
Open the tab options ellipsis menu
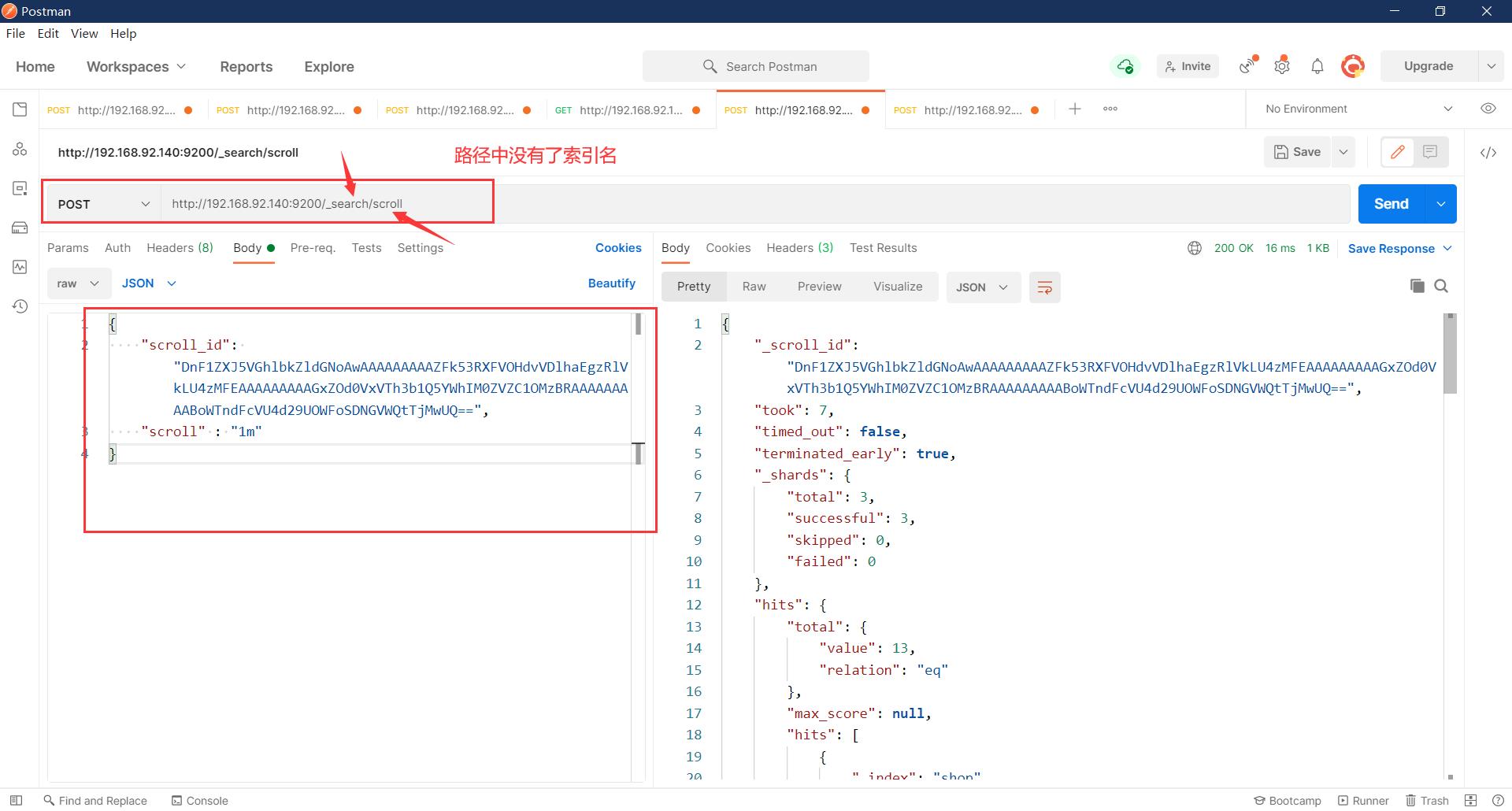[x=1110, y=109]
